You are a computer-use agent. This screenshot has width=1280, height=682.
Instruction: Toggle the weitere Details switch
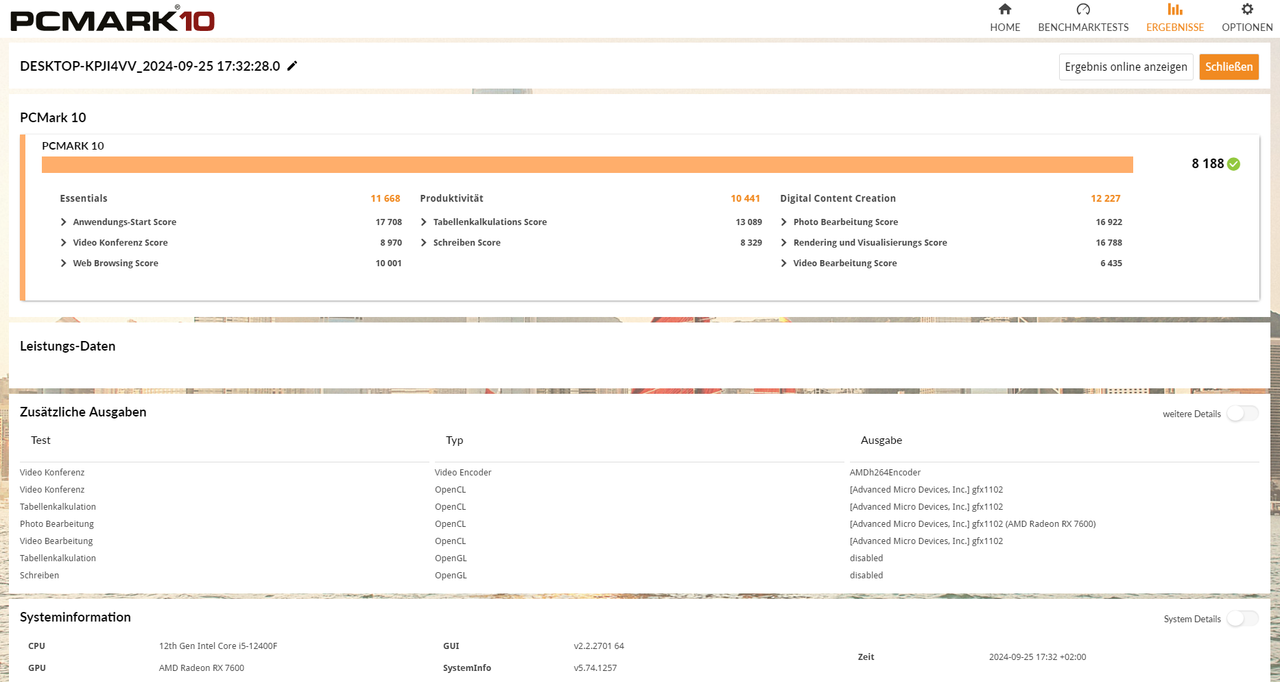[1242, 414]
